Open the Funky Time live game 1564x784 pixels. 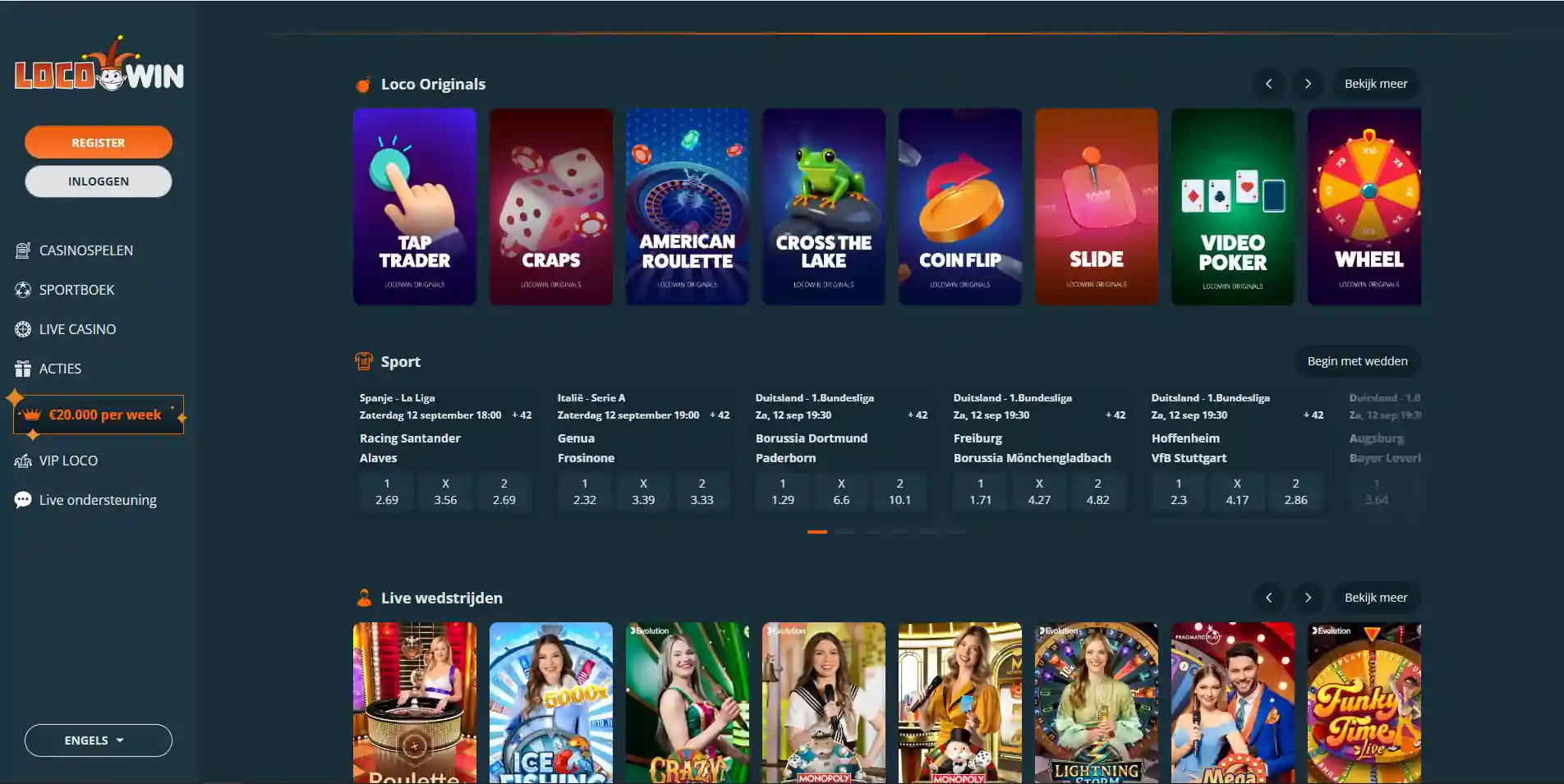[x=1364, y=703]
